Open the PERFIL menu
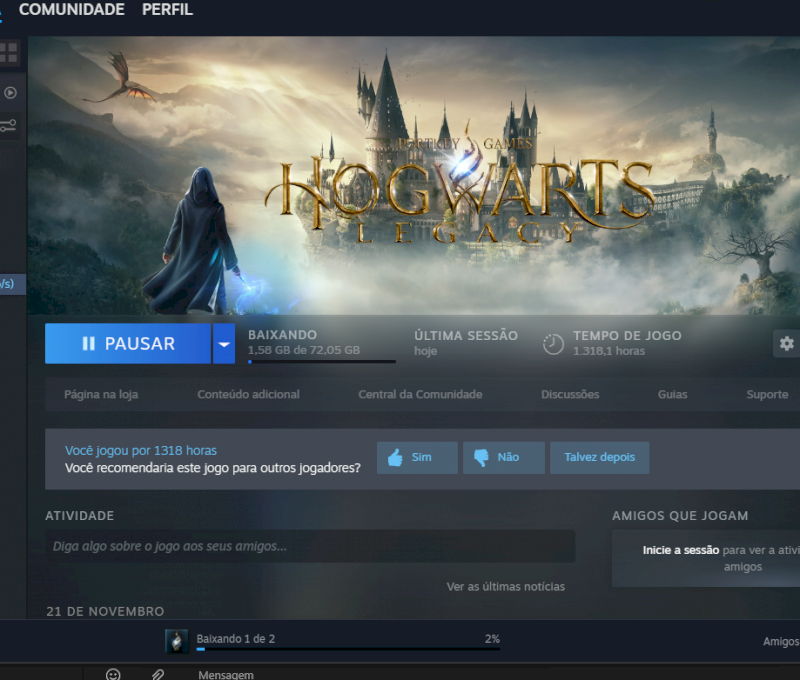 point(167,10)
